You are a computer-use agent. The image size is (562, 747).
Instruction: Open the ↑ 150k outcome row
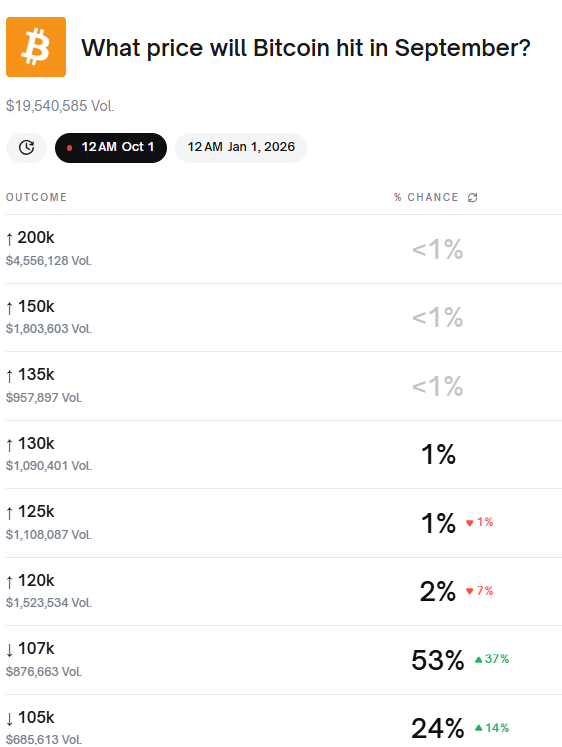284,318
